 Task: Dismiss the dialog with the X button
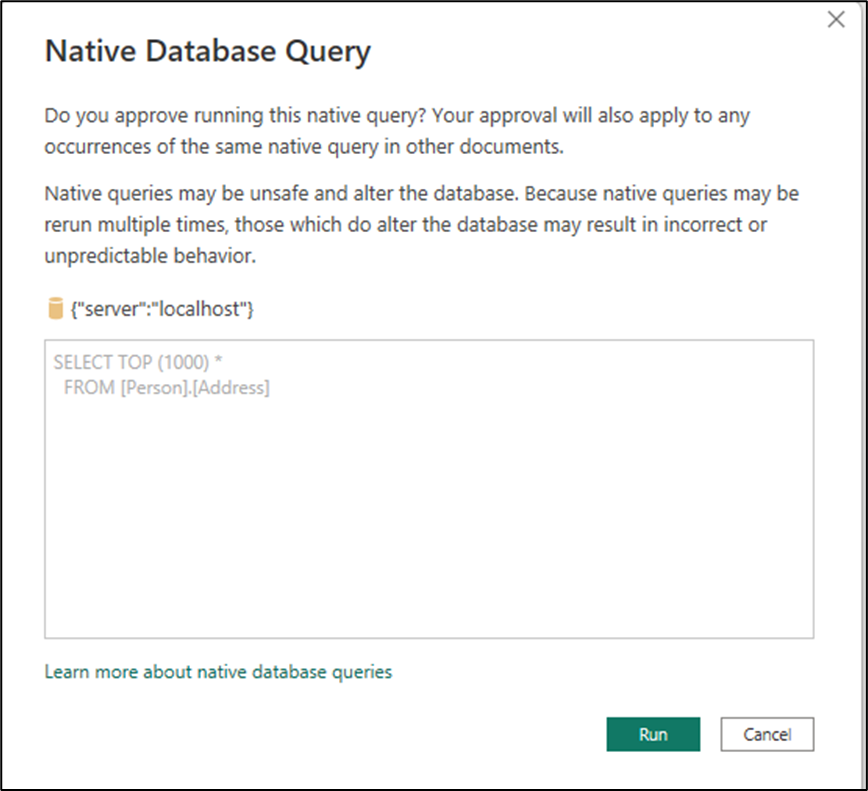click(836, 19)
